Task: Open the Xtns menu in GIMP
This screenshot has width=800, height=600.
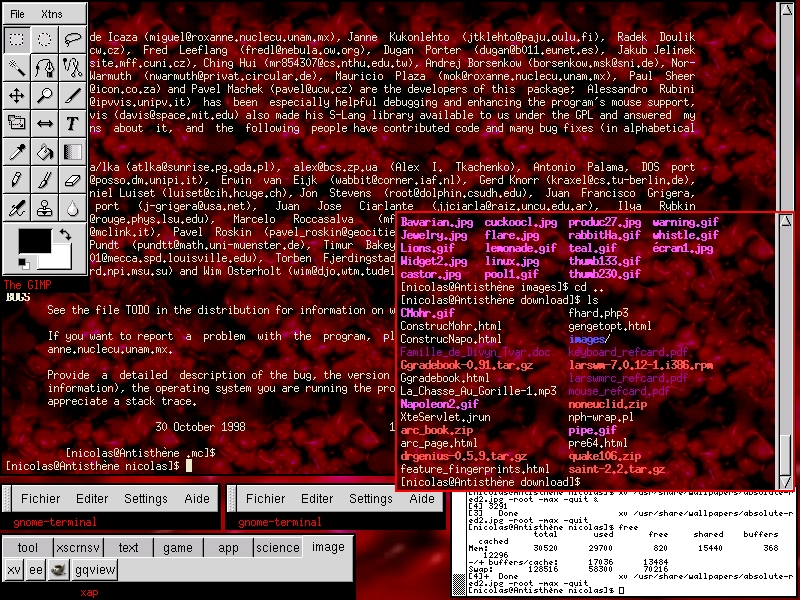Action: (51, 14)
